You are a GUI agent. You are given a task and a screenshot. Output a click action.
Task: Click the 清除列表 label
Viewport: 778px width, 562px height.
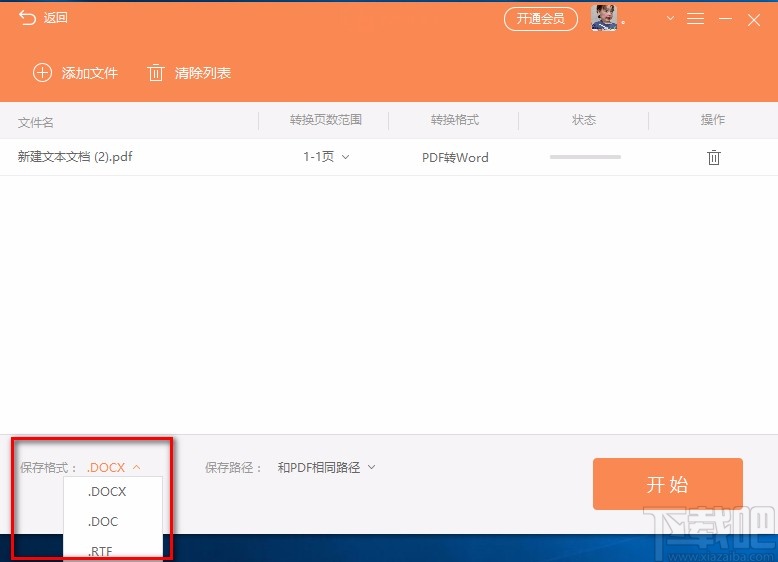[202, 73]
